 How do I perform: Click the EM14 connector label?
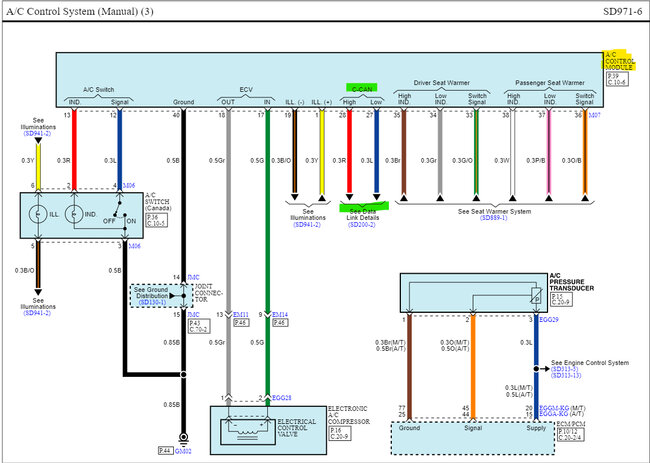tap(280, 315)
